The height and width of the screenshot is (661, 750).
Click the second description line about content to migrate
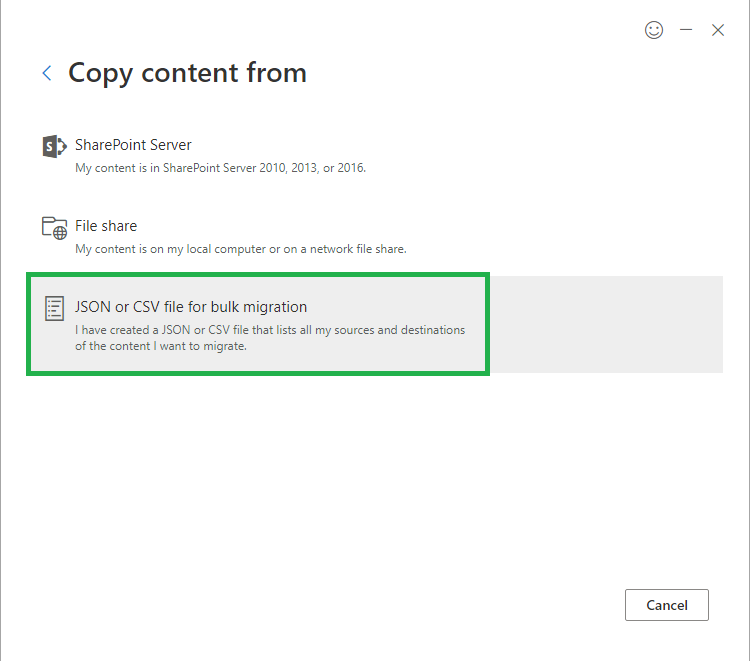[x=161, y=346]
